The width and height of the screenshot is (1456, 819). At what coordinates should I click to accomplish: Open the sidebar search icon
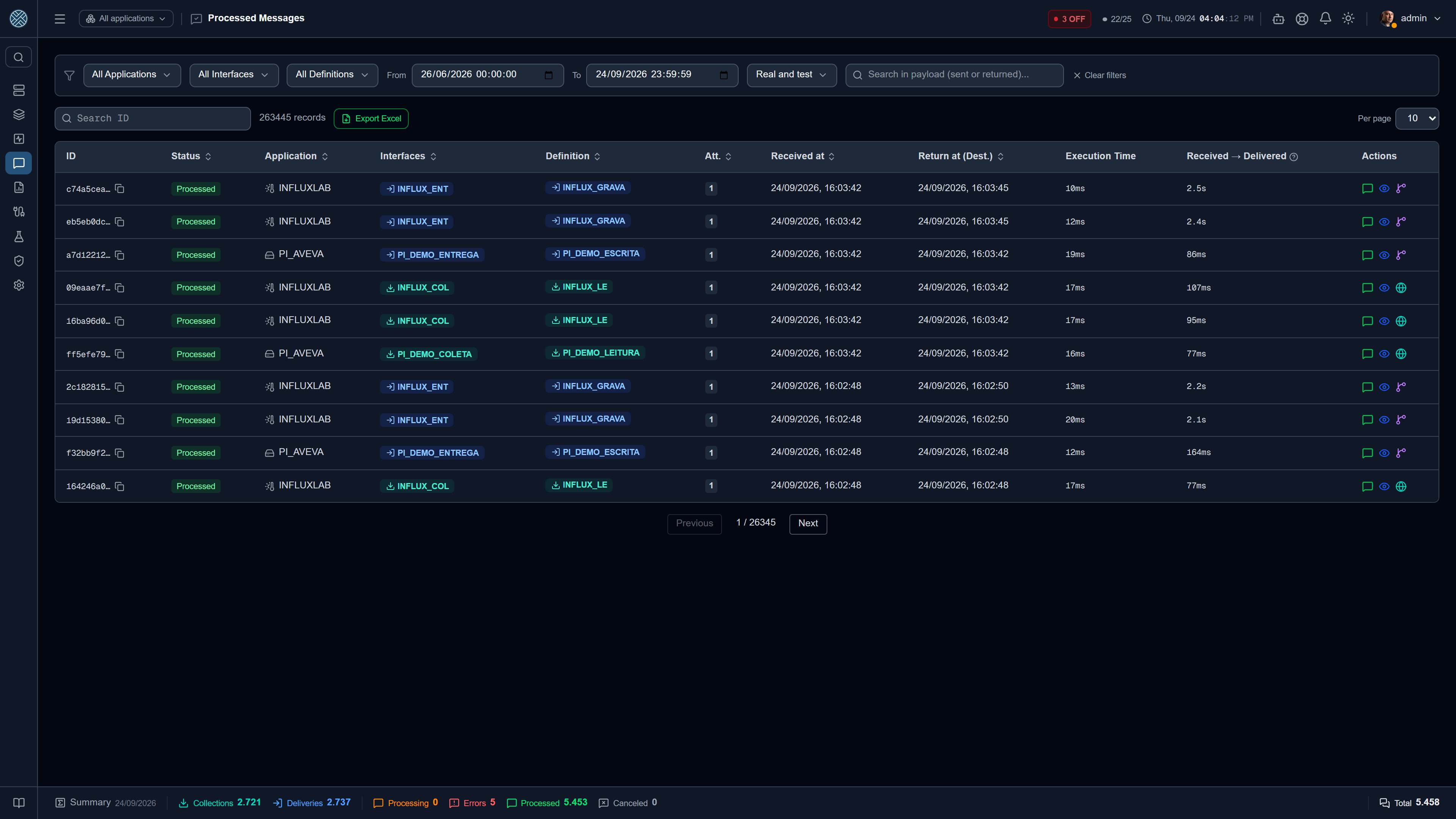click(19, 57)
